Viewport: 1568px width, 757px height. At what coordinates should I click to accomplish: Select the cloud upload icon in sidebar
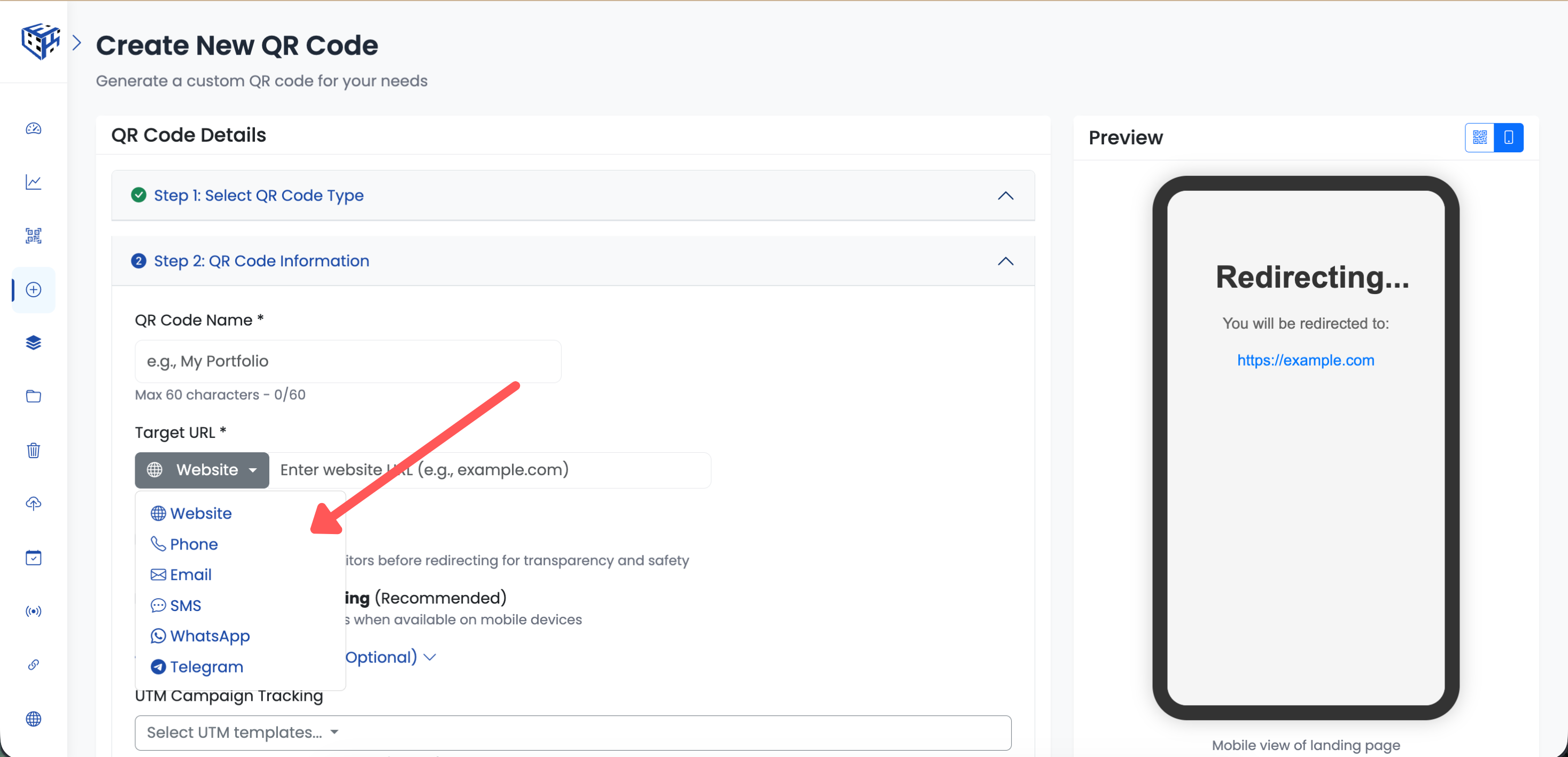pyautogui.click(x=33, y=504)
